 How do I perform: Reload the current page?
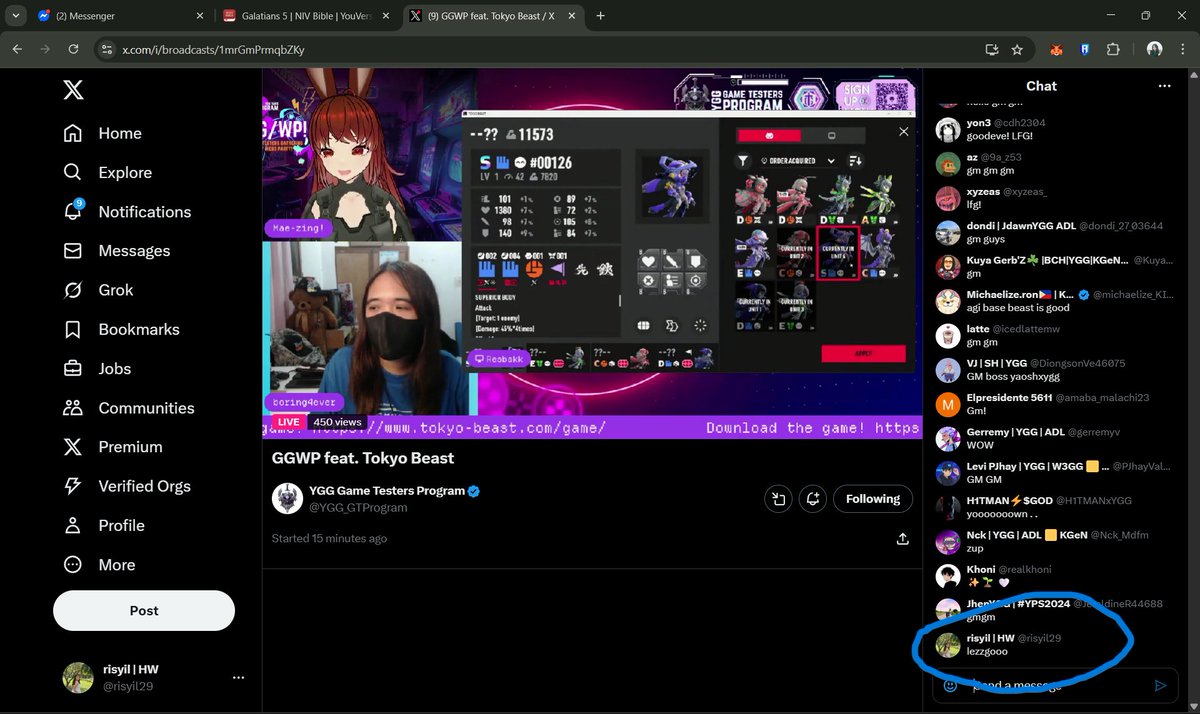[x=73, y=49]
